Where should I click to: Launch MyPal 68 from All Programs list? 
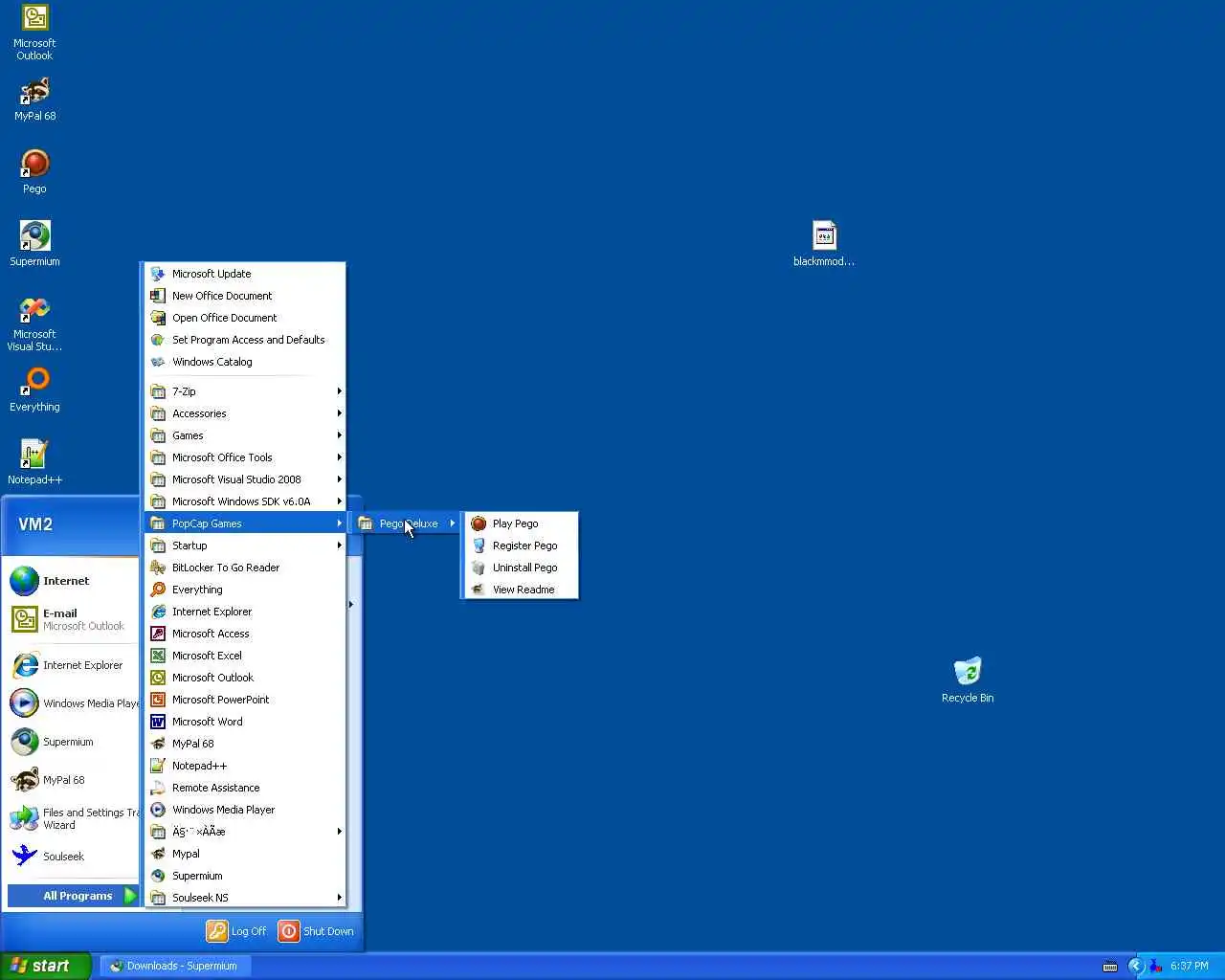pos(245,744)
